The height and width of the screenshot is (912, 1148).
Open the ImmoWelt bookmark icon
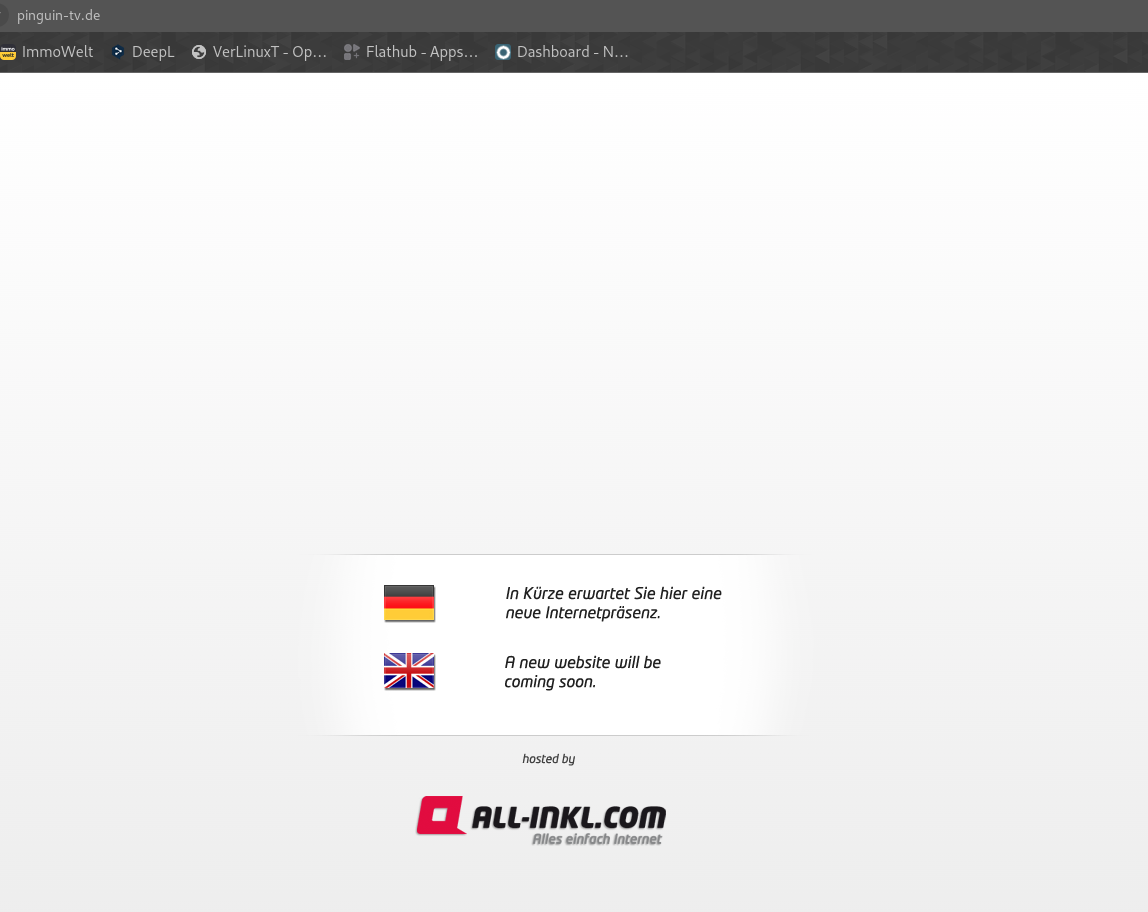click(x=8, y=52)
